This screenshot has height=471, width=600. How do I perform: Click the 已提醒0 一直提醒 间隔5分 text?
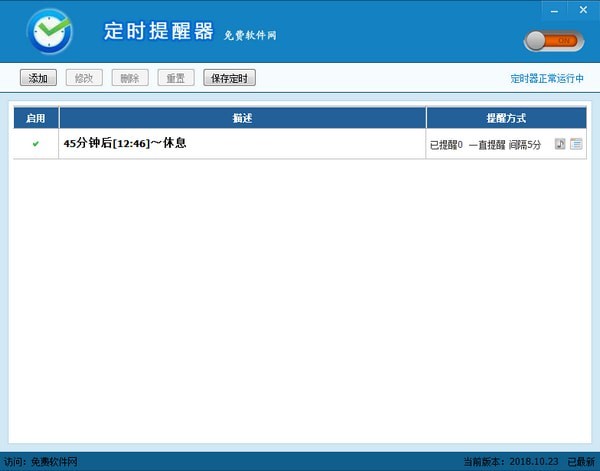485,145
